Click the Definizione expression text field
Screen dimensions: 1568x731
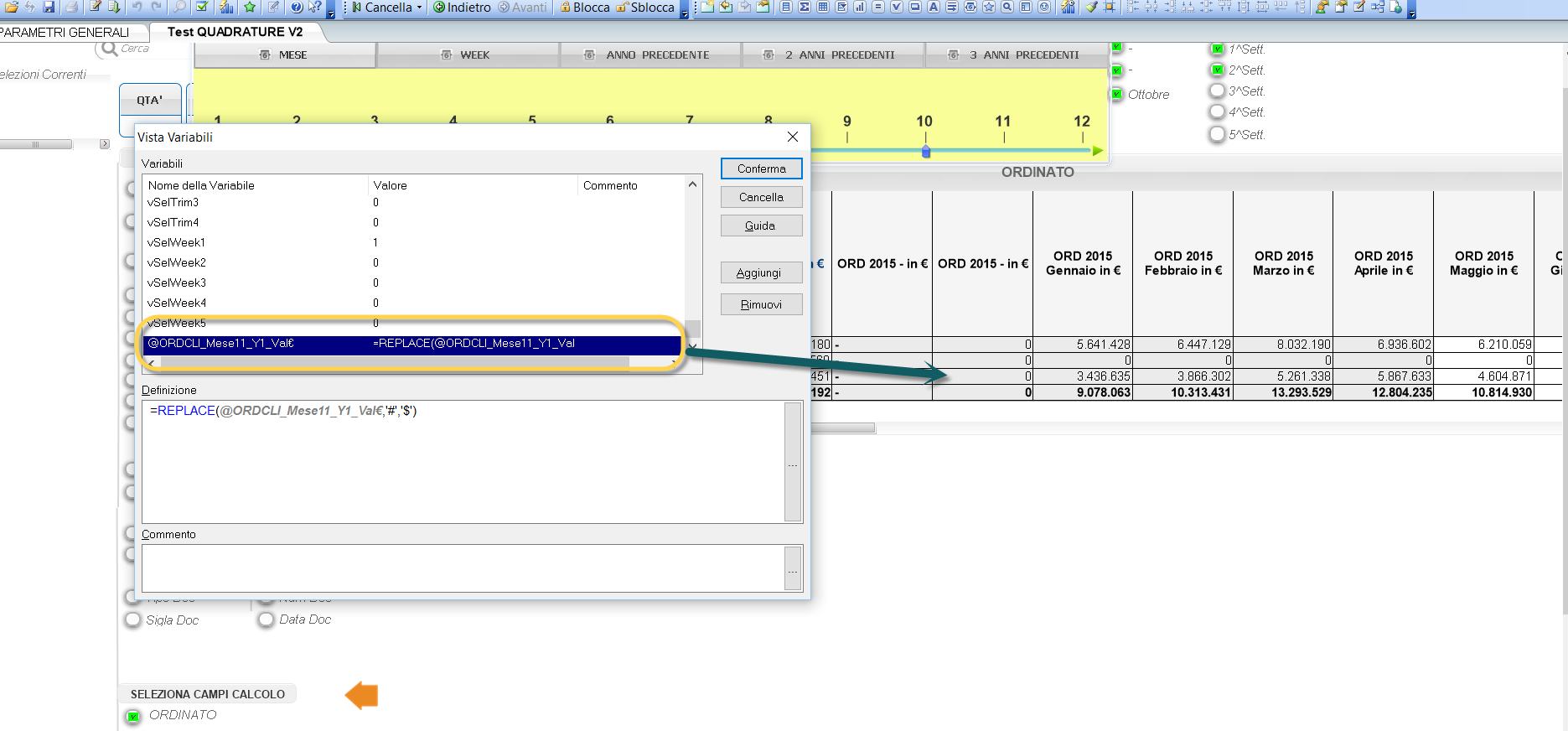463,462
